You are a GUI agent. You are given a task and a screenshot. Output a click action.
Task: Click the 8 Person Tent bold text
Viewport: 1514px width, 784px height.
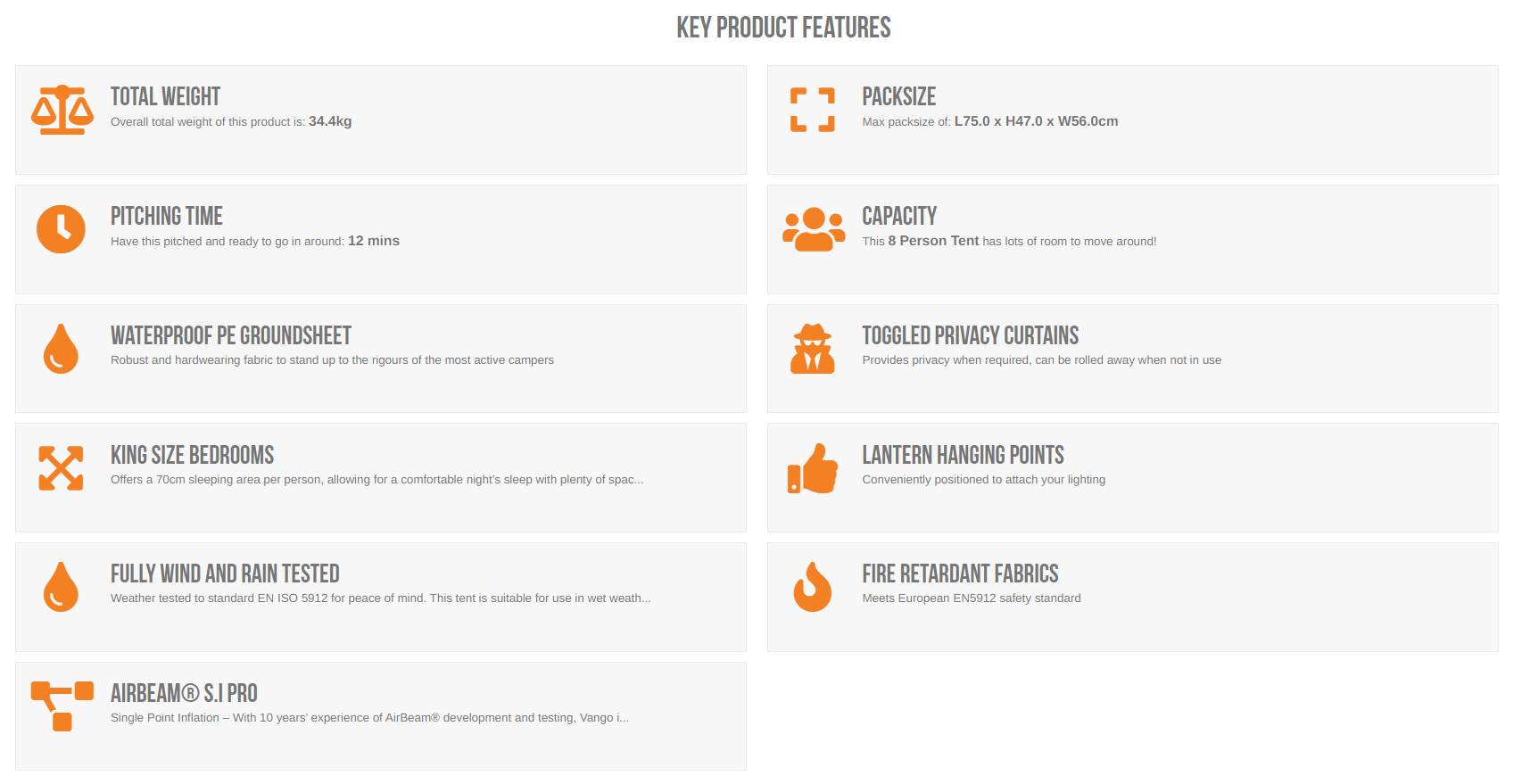933,241
